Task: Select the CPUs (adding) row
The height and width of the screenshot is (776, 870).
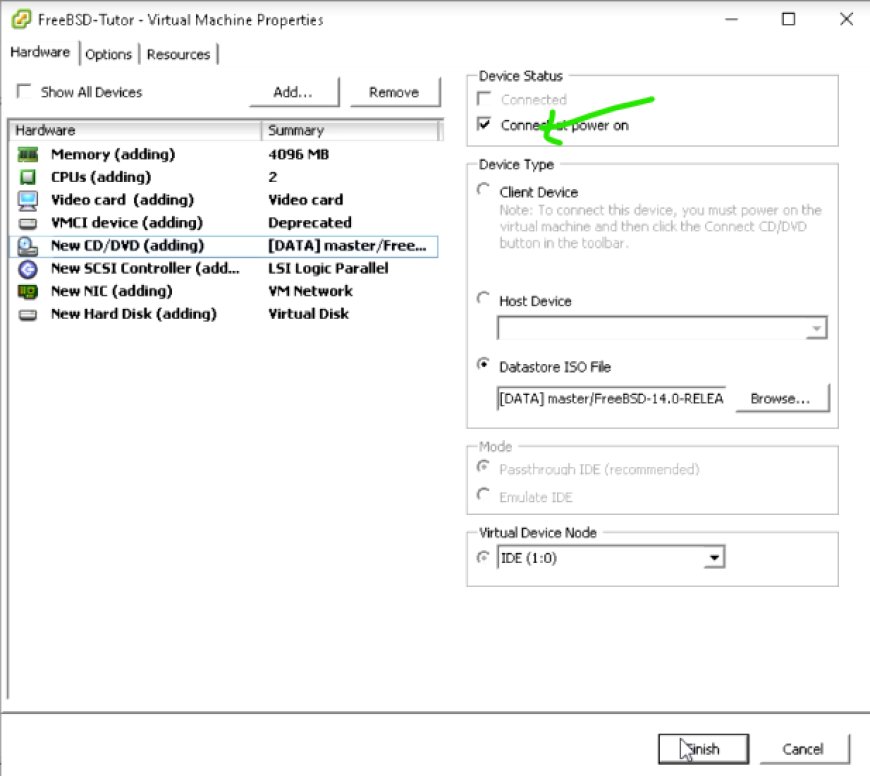Action: (224, 177)
